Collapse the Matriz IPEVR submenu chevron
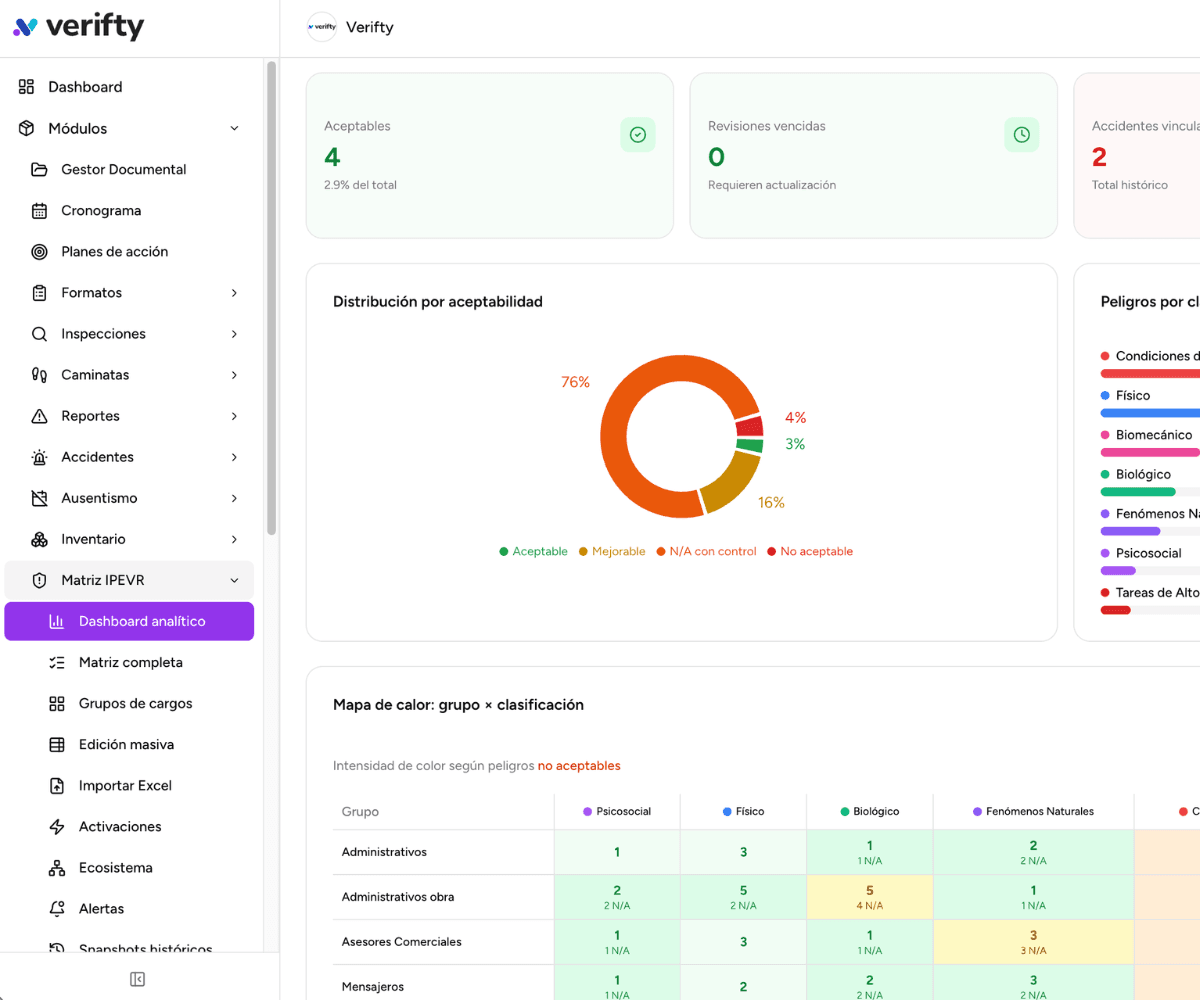The height and width of the screenshot is (1000, 1200). (x=234, y=580)
